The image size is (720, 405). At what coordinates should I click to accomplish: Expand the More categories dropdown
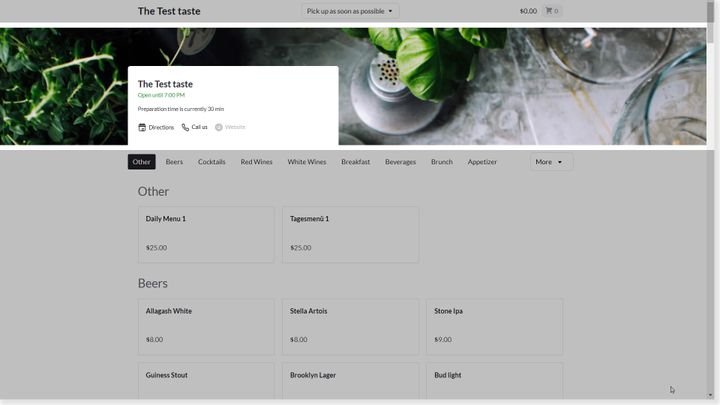tap(549, 162)
